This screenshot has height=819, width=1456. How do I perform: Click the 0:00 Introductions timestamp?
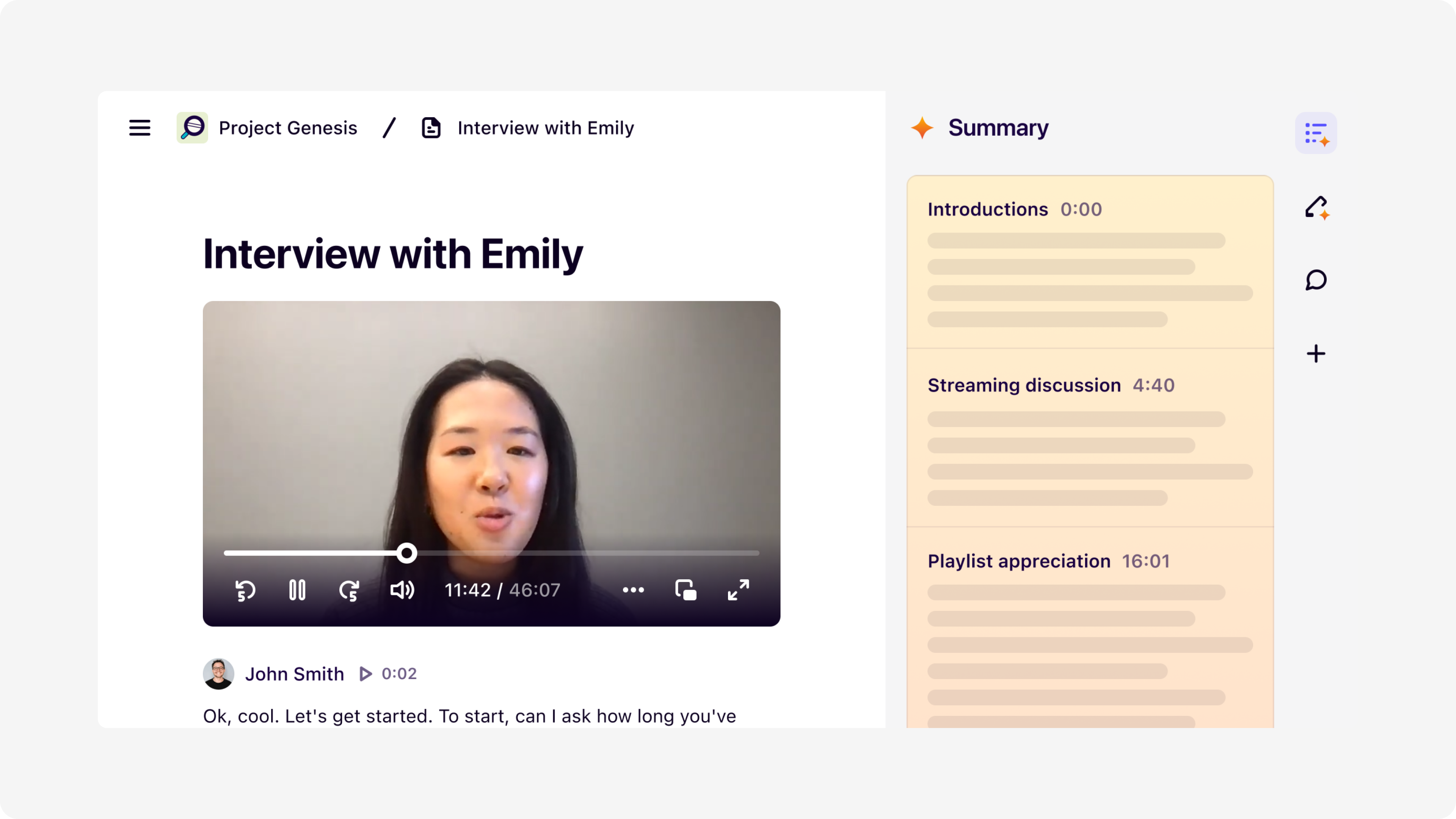pyautogui.click(x=1081, y=209)
